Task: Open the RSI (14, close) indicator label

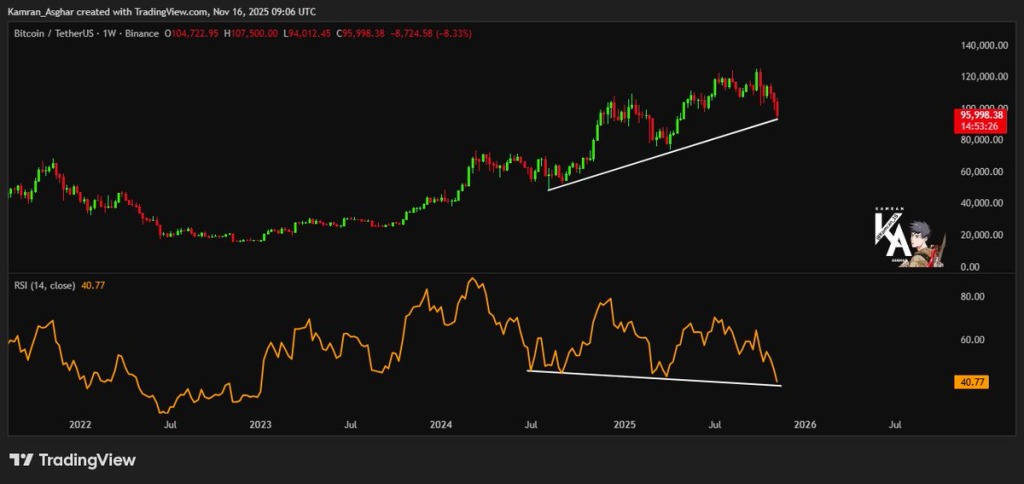Action: [x=43, y=283]
